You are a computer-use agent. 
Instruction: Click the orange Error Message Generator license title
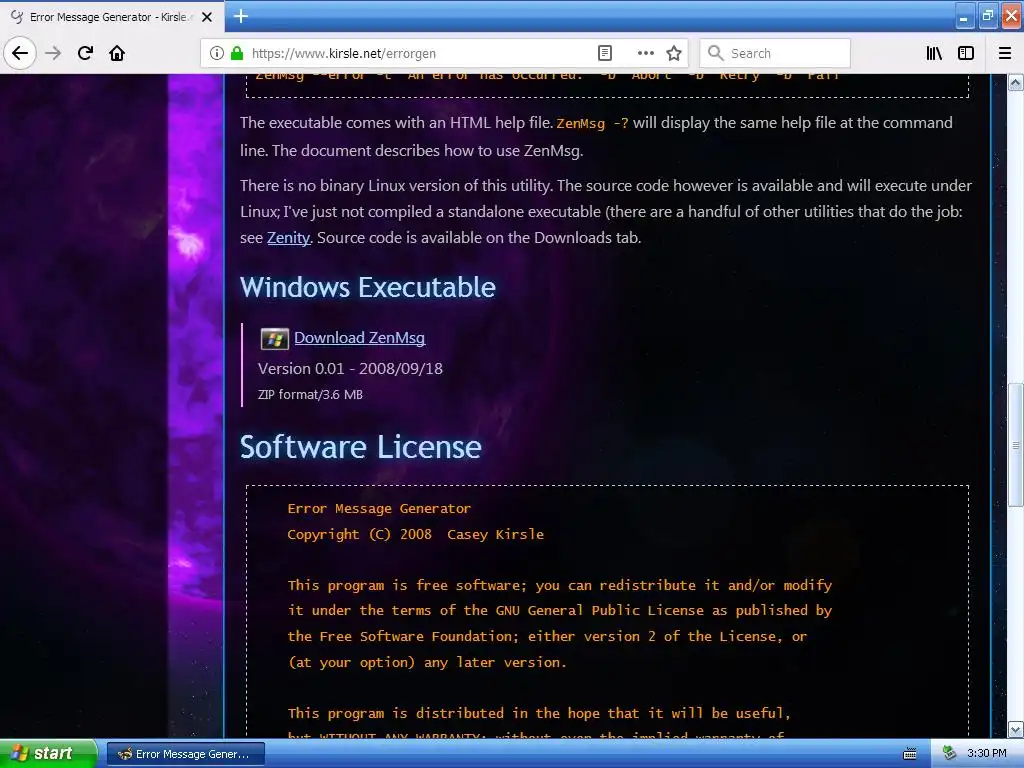coord(379,509)
